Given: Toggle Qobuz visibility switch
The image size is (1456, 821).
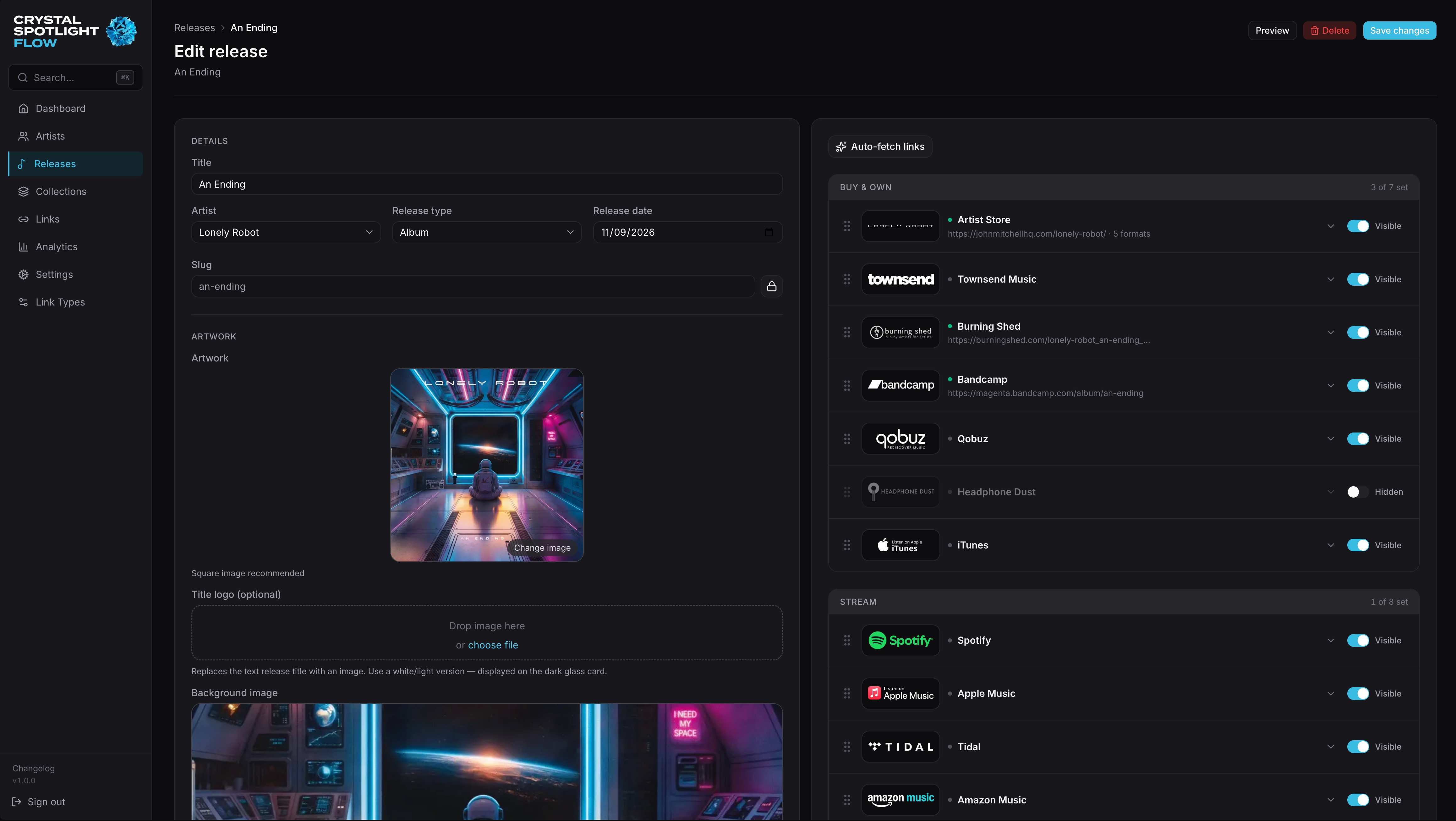Looking at the screenshot, I should [x=1358, y=439].
